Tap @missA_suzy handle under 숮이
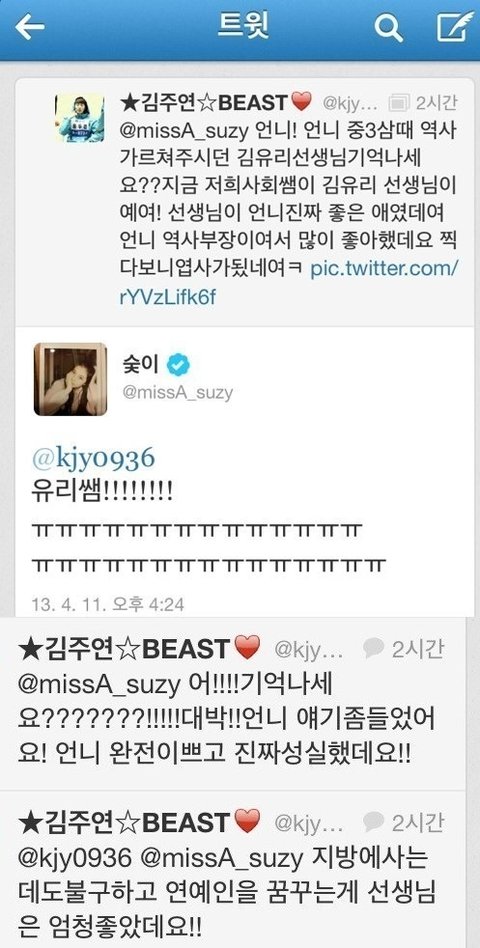This screenshot has height=948, width=480. point(177,392)
